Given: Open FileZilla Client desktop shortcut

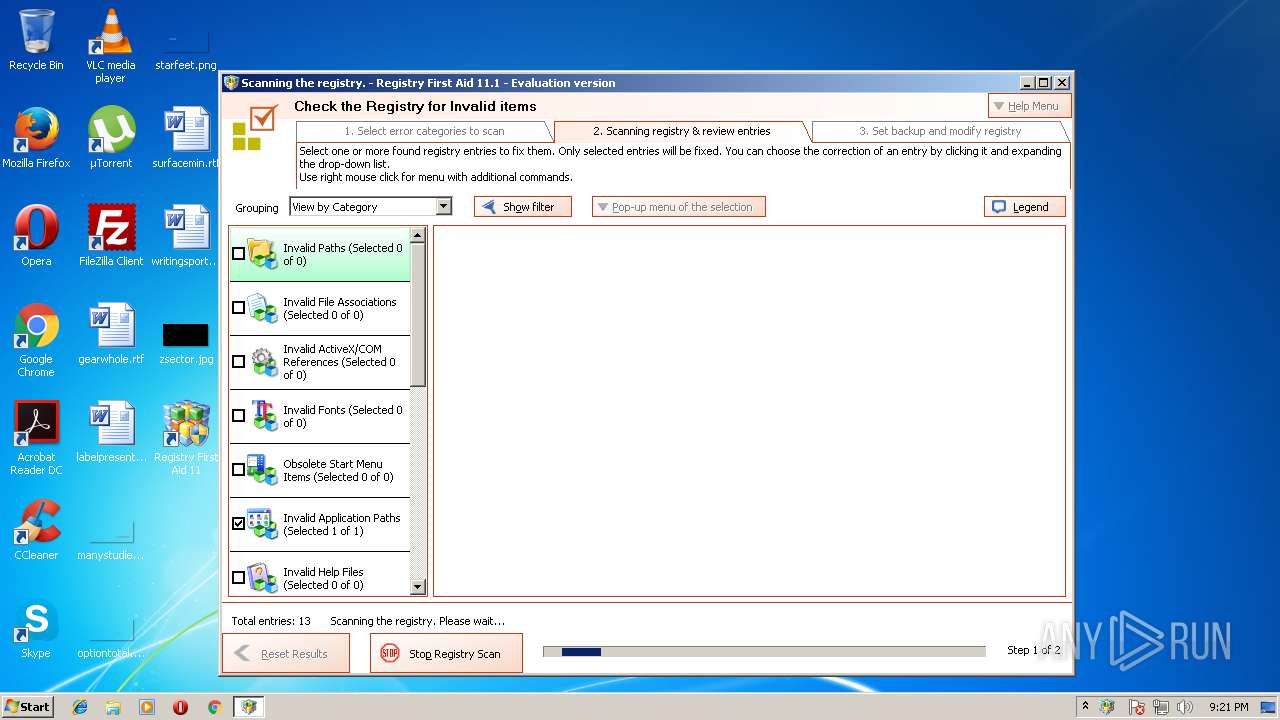Looking at the screenshot, I should (110, 236).
